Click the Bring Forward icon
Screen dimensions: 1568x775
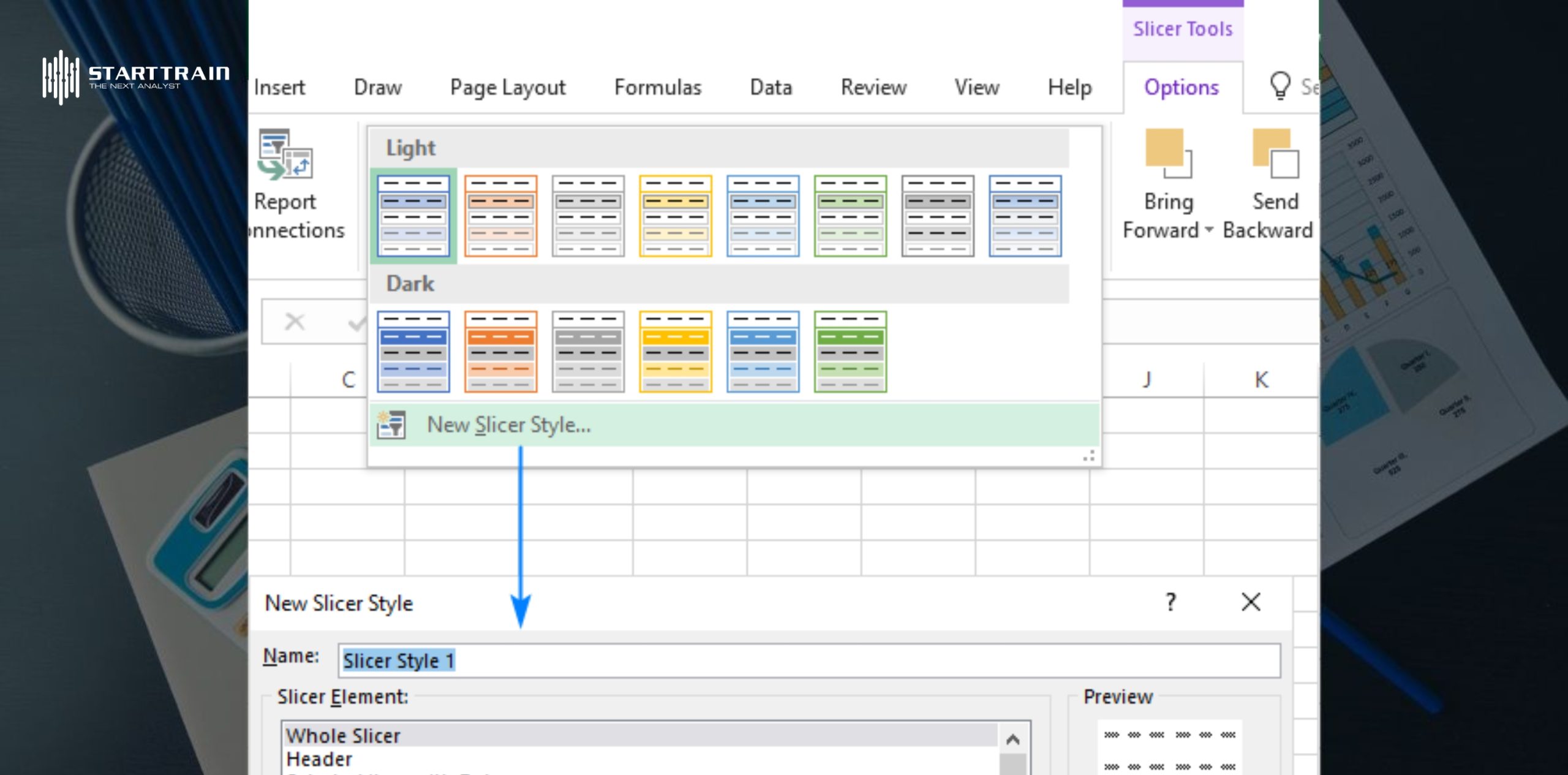(1167, 153)
